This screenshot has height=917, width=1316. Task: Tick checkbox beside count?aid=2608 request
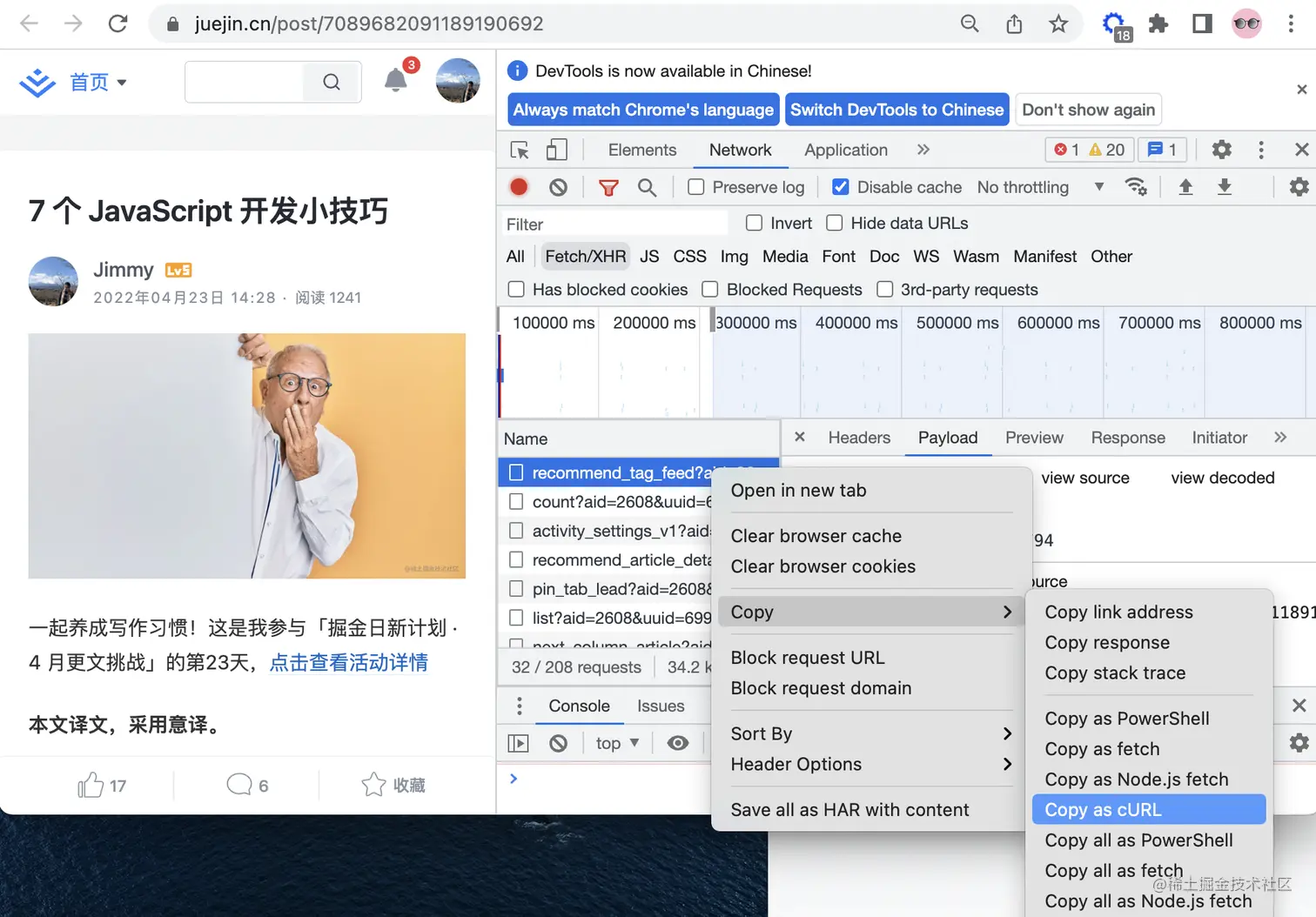click(516, 502)
